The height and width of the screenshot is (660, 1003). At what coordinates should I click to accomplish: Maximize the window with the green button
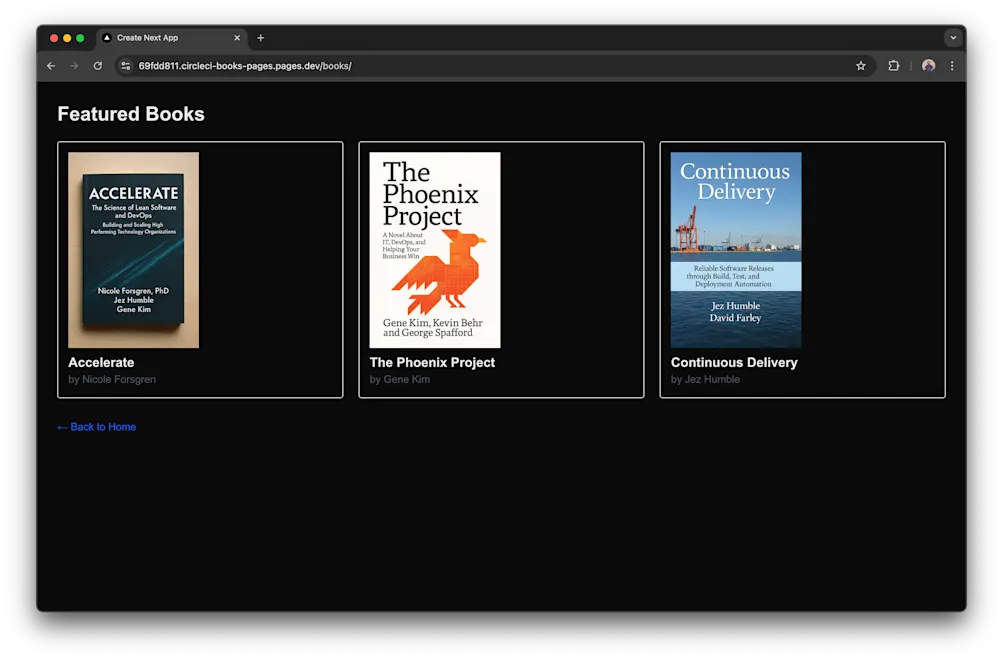click(80, 38)
